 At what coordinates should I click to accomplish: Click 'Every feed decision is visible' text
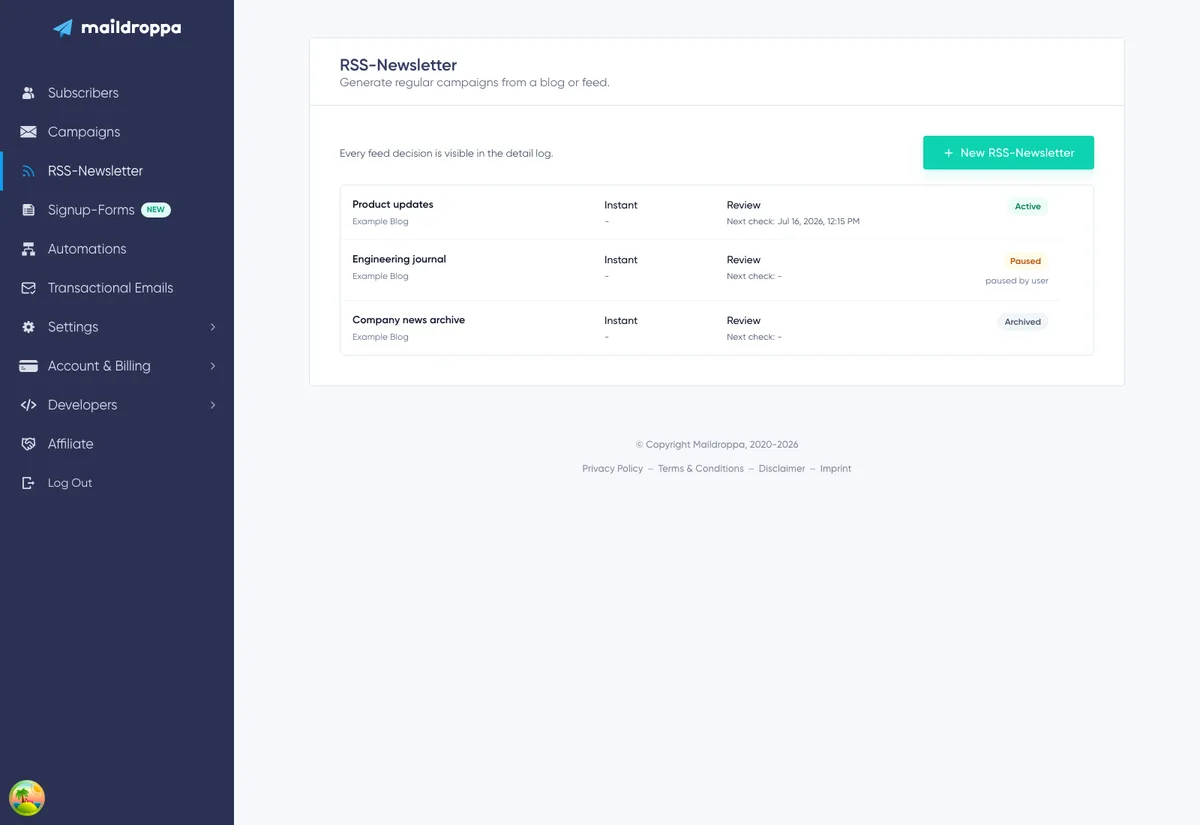pos(446,153)
